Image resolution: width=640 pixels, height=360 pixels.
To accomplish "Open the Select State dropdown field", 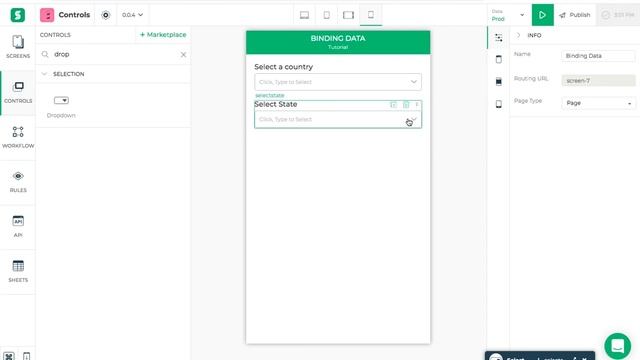I will [x=338, y=119].
